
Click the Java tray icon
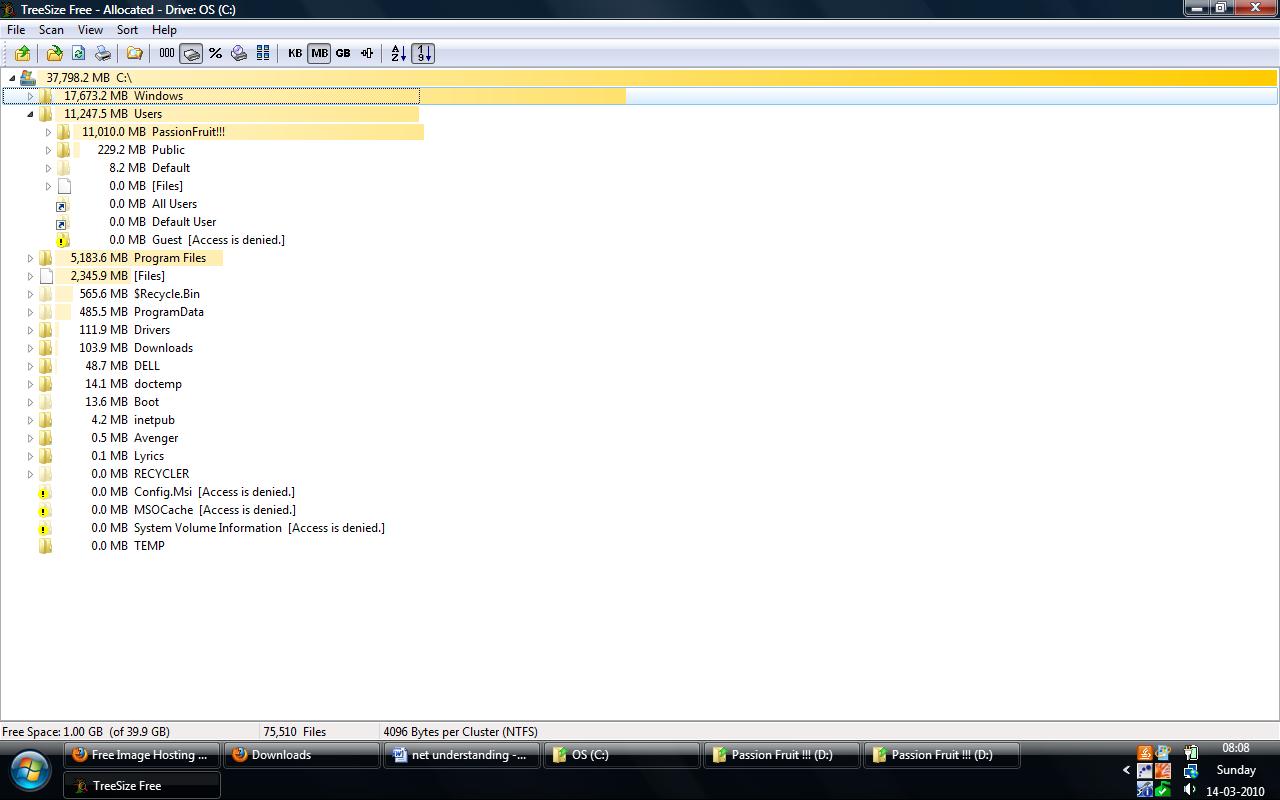pyautogui.click(x=1145, y=752)
